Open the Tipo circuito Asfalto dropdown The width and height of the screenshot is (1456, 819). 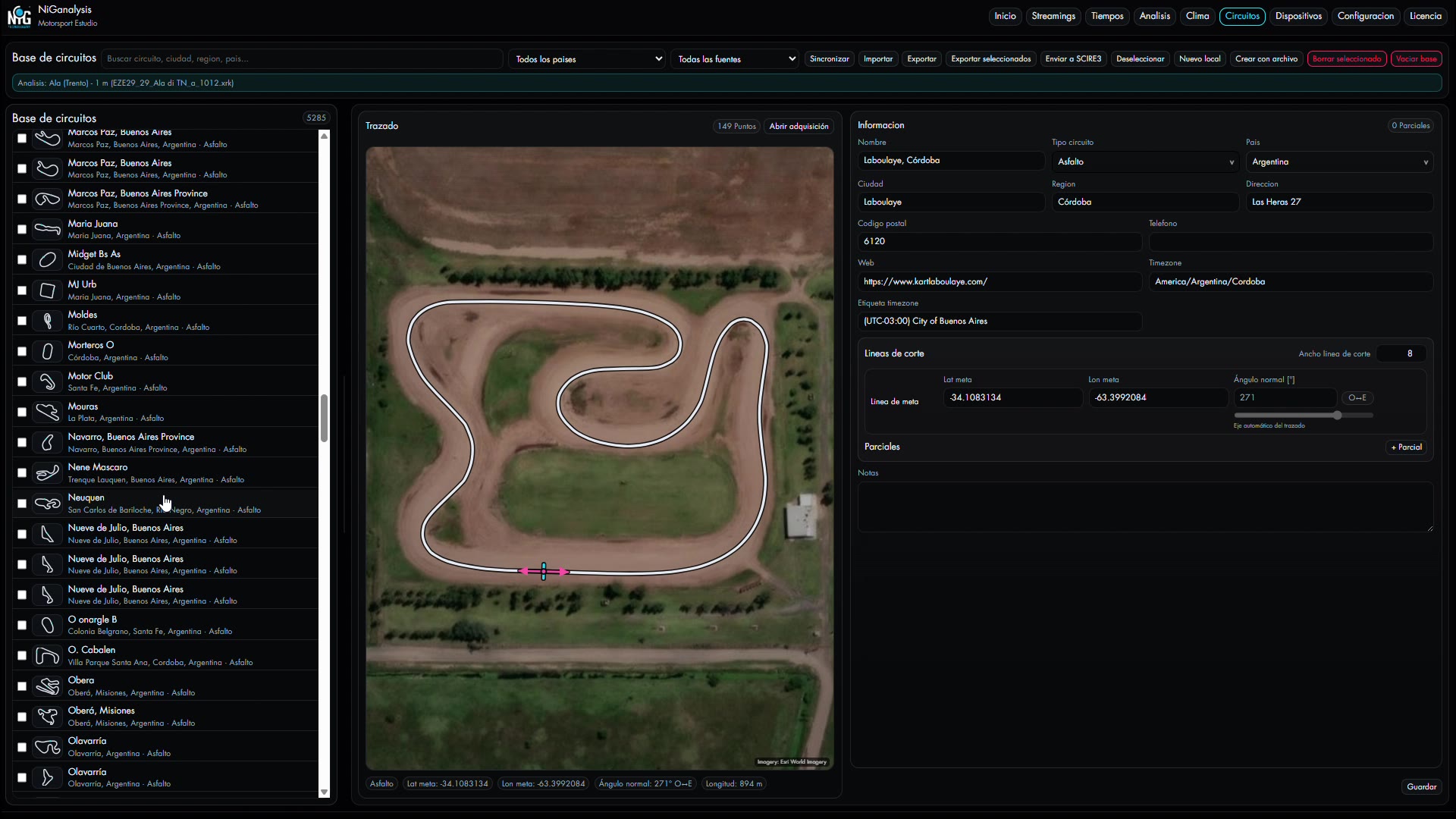coord(1145,162)
